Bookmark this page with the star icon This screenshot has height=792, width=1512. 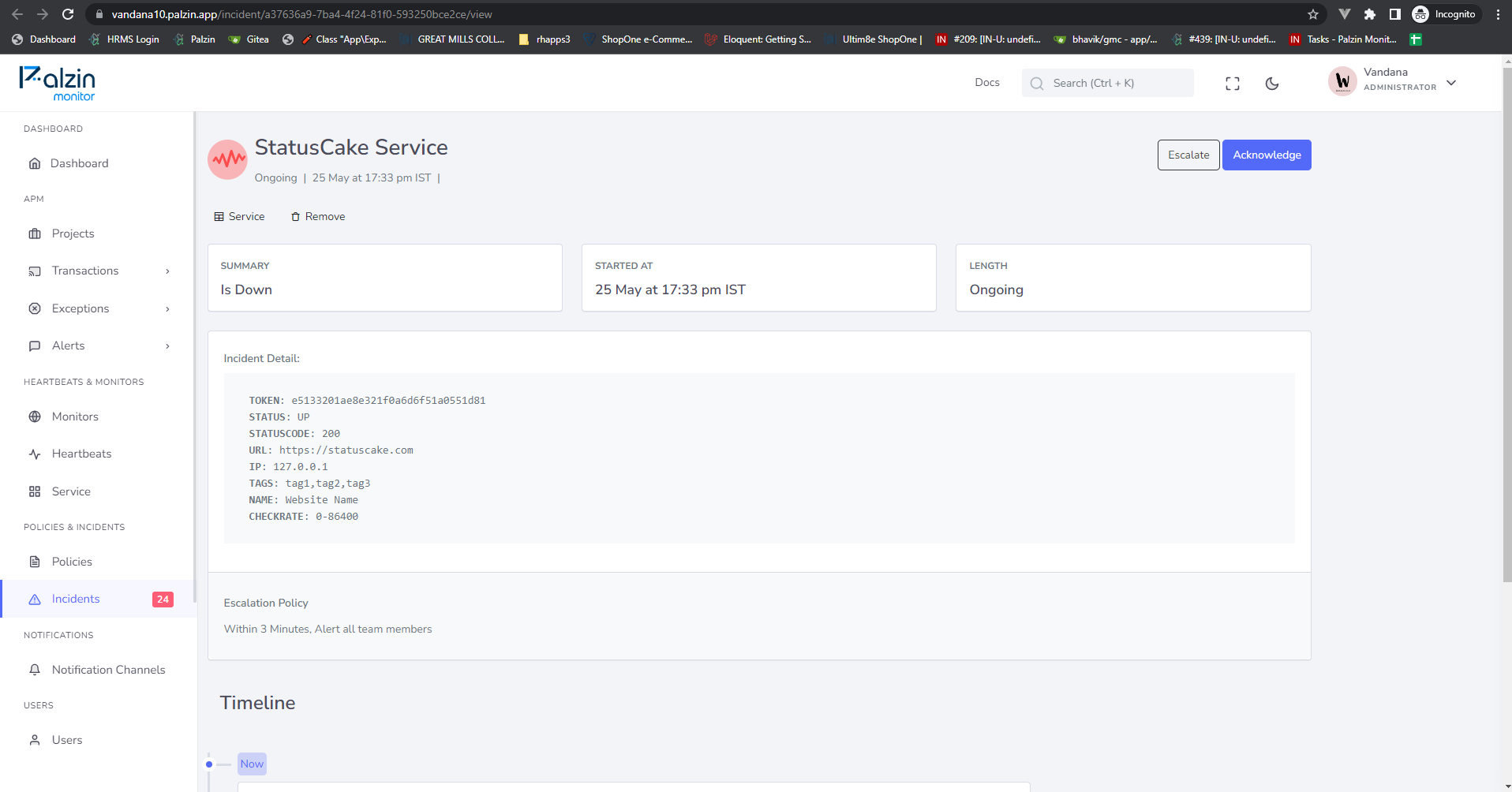[x=1313, y=14]
